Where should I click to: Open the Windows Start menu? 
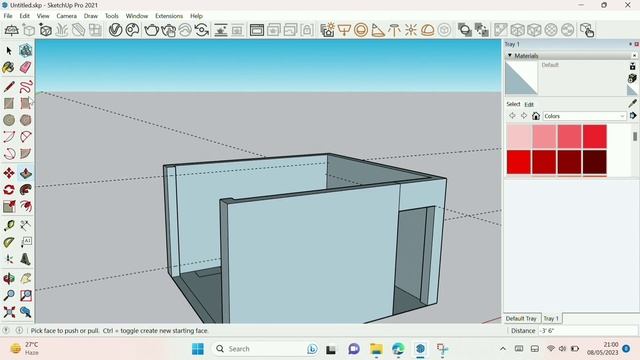click(198, 349)
